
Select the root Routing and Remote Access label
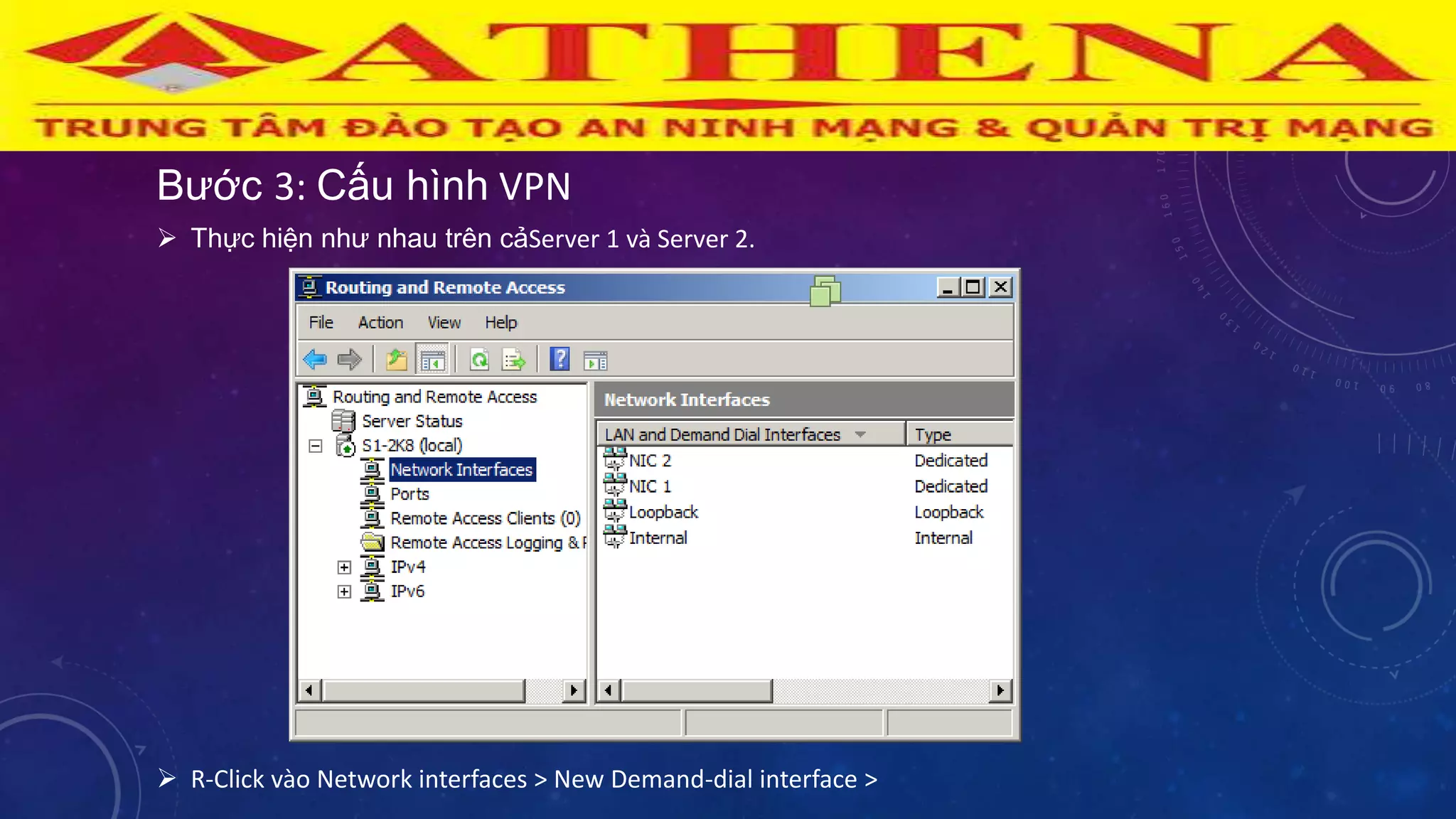[x=435, y=397]
